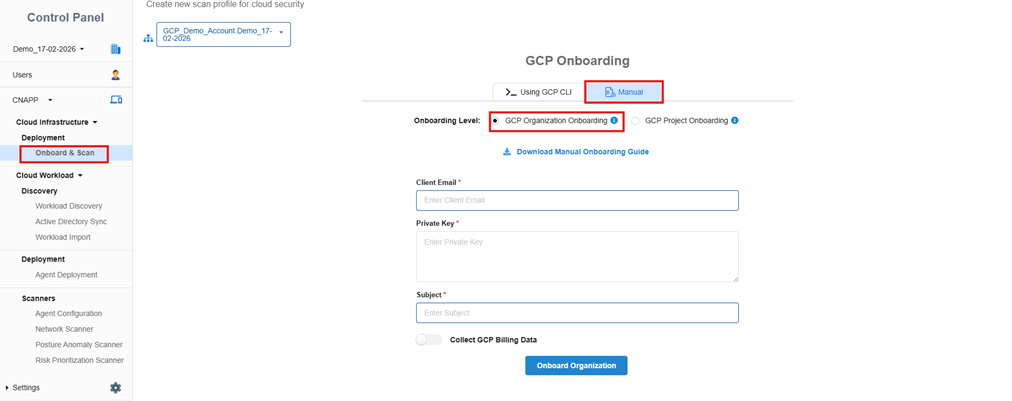Open Workload Discovery in sidebar
Screen dimensions: 1012x401
pos(68,206)
